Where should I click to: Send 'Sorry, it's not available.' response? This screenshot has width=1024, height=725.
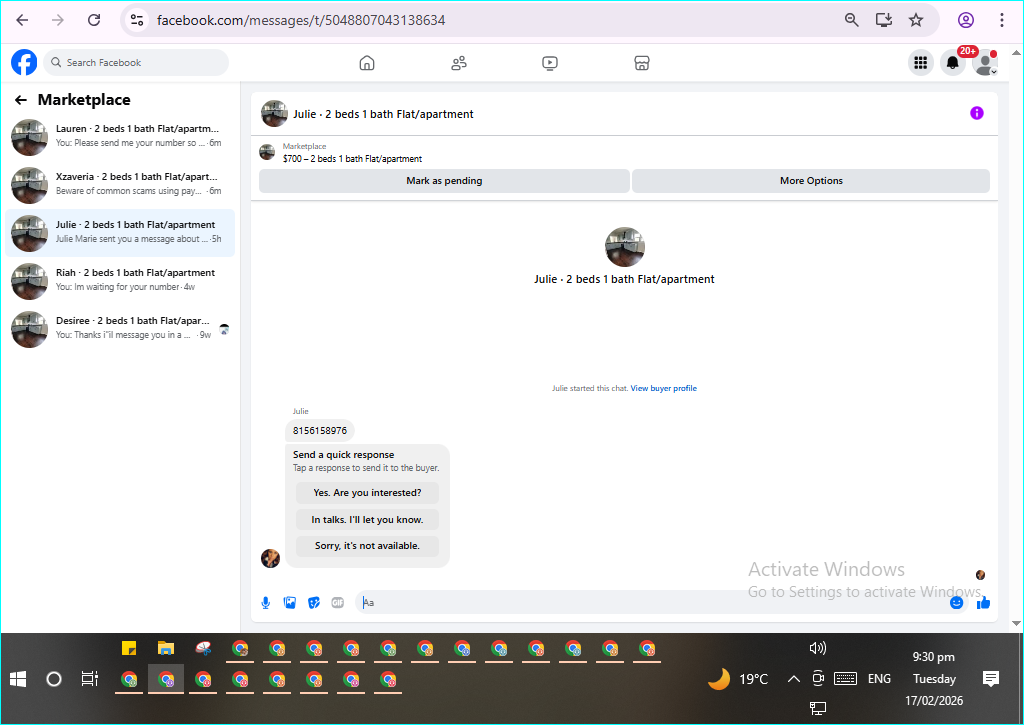[x=367, y=546]
